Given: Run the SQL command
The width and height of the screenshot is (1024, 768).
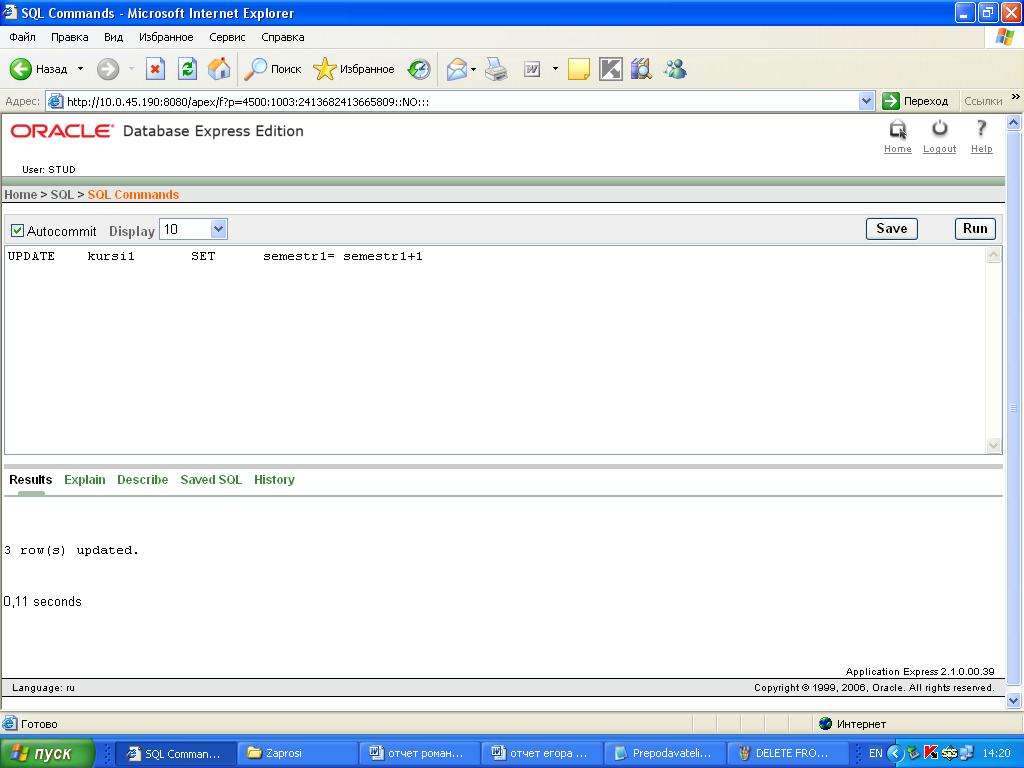Looking at the screenshot, I should (975, 229).
